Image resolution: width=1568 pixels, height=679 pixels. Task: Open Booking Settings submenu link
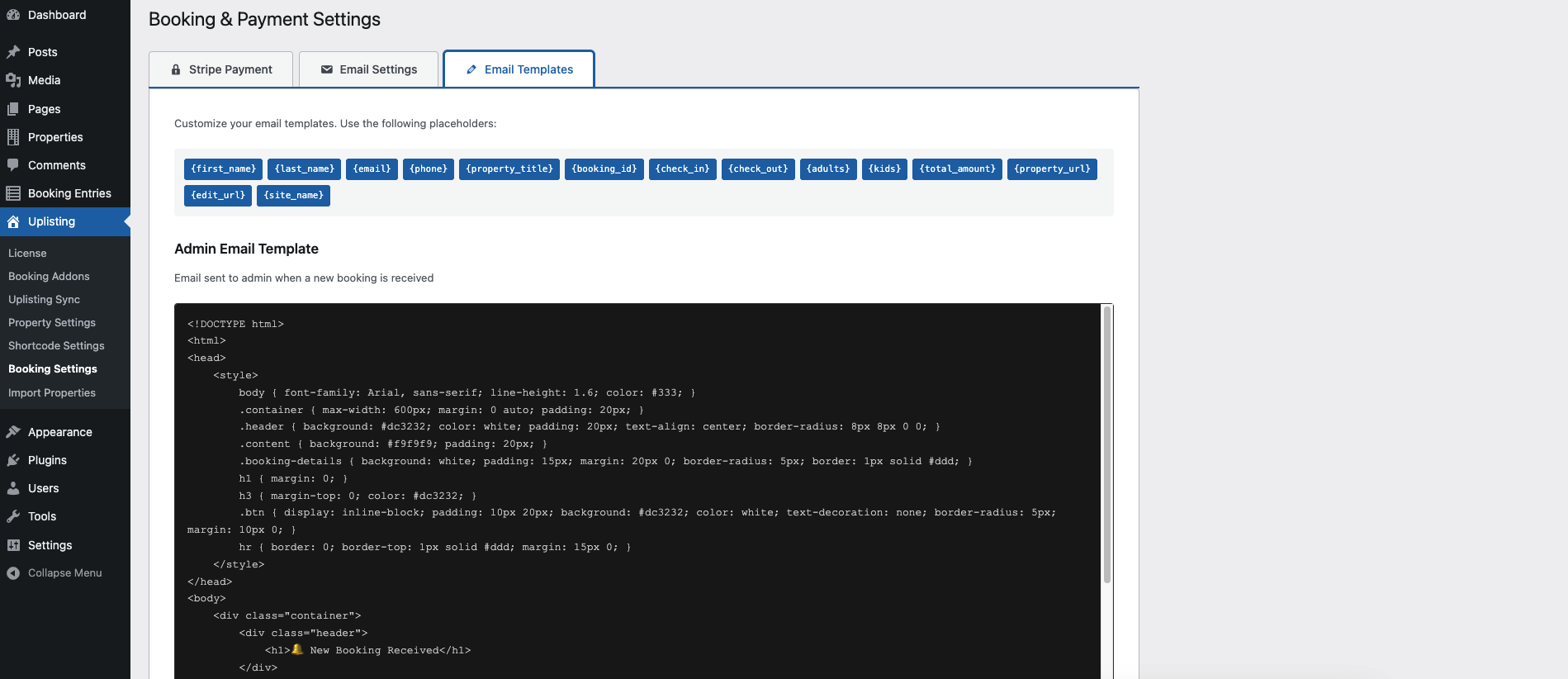tap(53, 369)
